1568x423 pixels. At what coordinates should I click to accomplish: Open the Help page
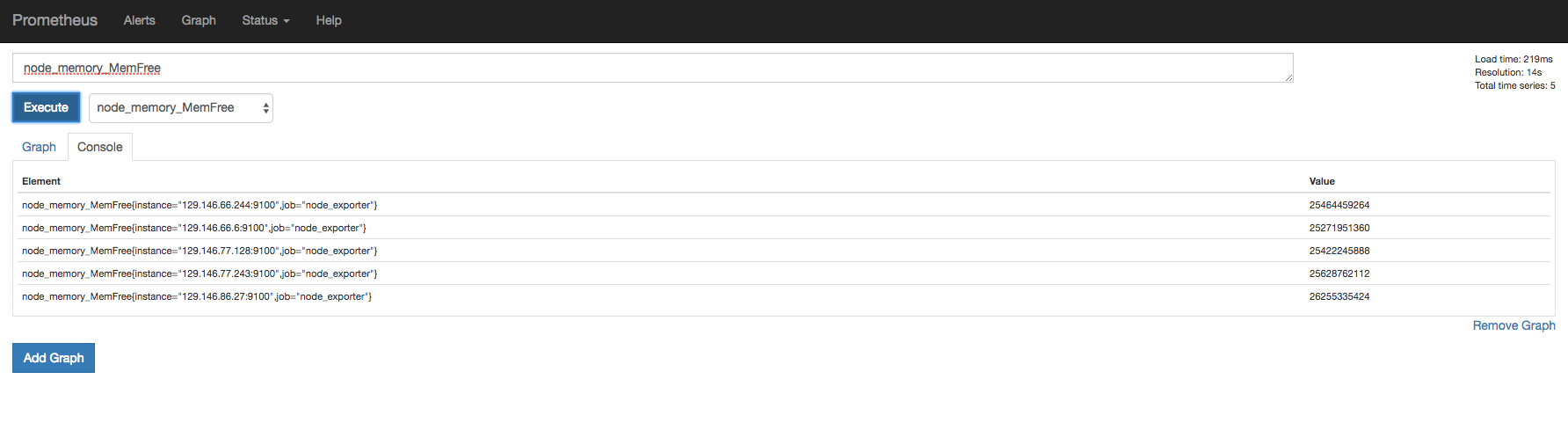pyautogui.click(x=329, y=20)
